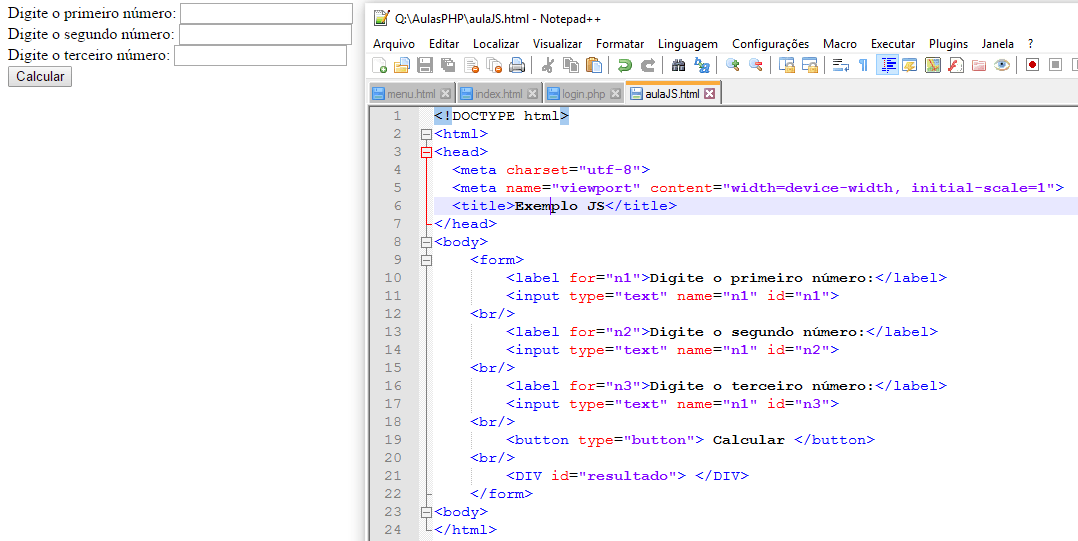
Task: Open Find with binoculars icon
Action: tap(679, 65)
